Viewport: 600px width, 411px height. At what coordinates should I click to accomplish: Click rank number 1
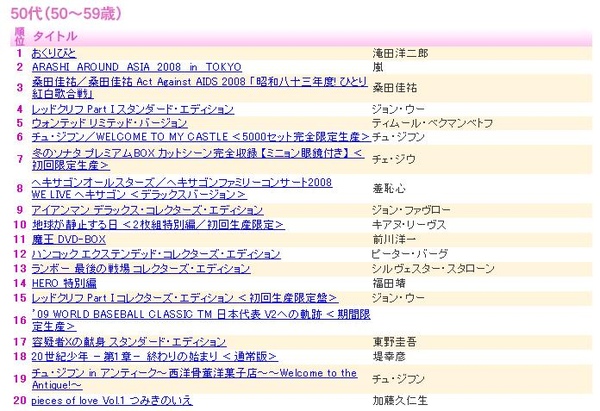tap(20, 53)
